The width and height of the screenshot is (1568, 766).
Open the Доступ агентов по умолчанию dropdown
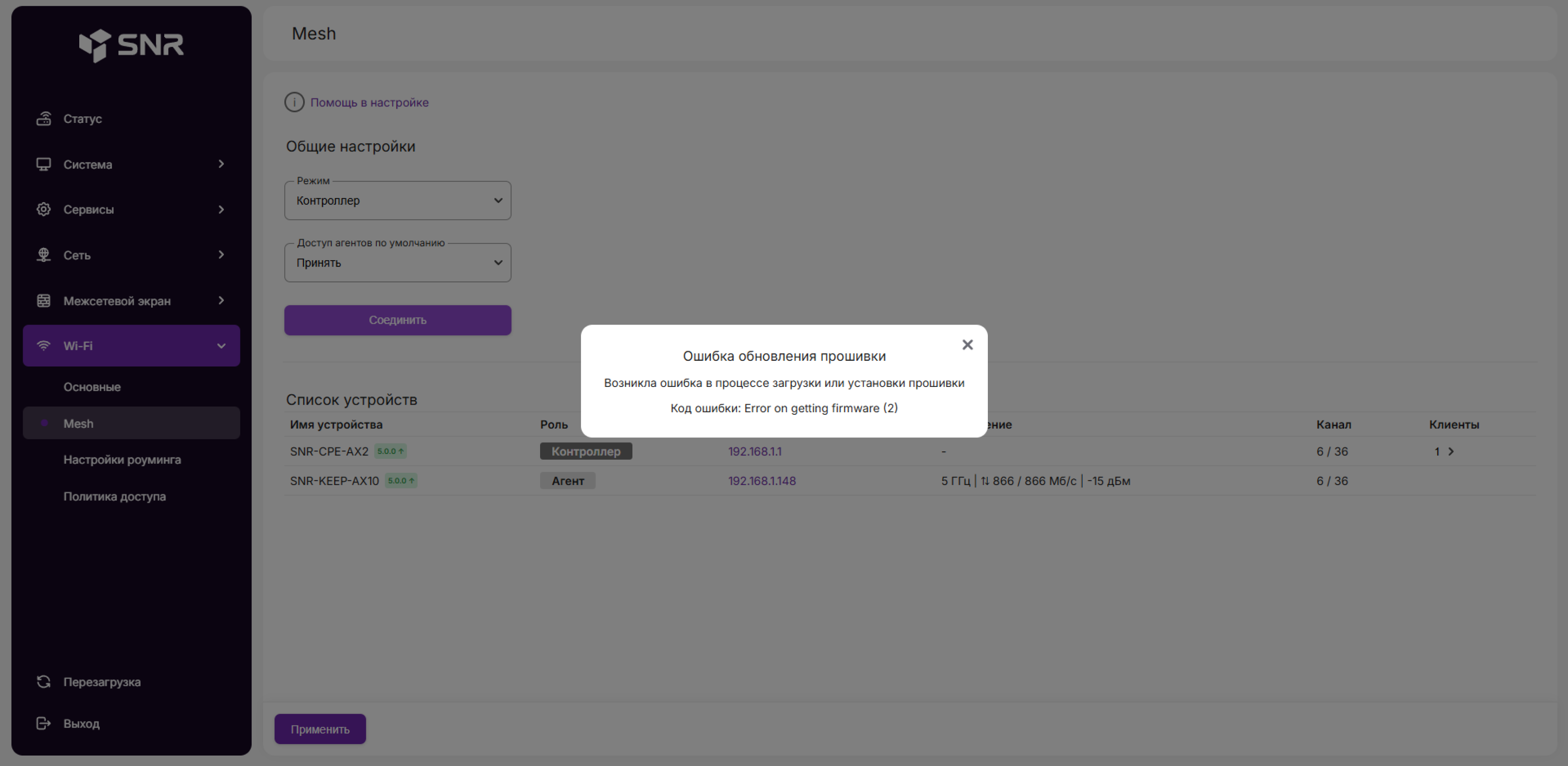tap(398, 262)
